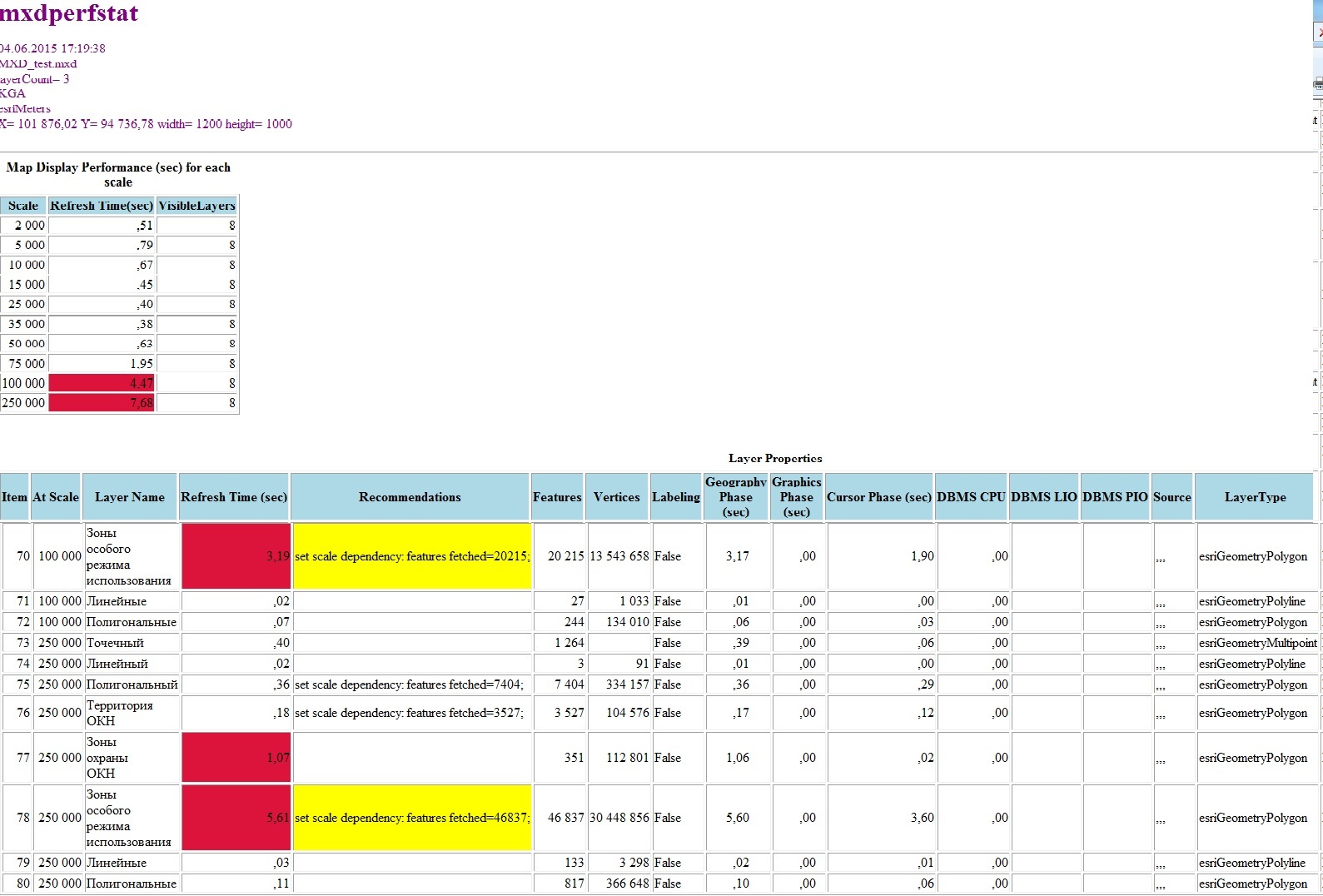
Task: Click the mxdperfstat page title
Action: [x=69, y=13]
